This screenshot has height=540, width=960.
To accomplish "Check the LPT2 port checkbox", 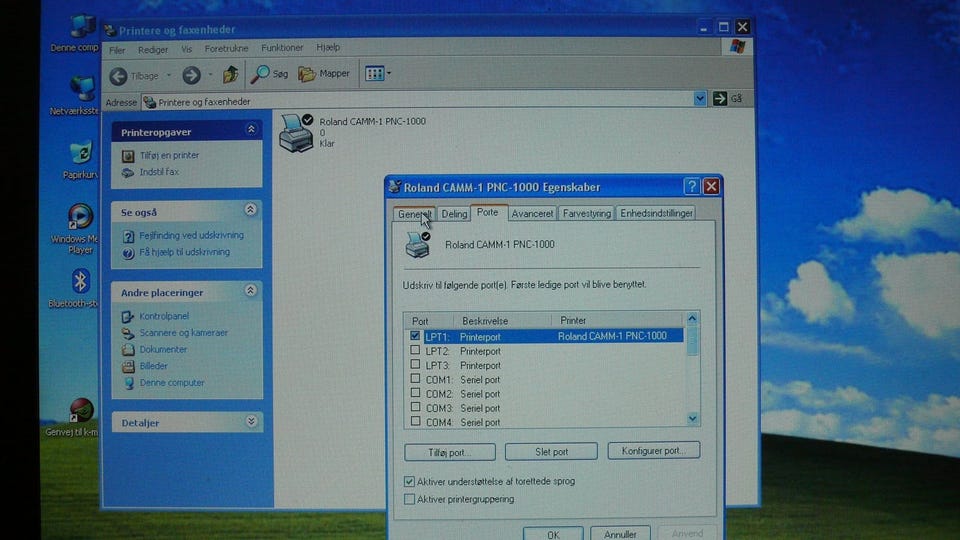I will (x=415, y=350).
